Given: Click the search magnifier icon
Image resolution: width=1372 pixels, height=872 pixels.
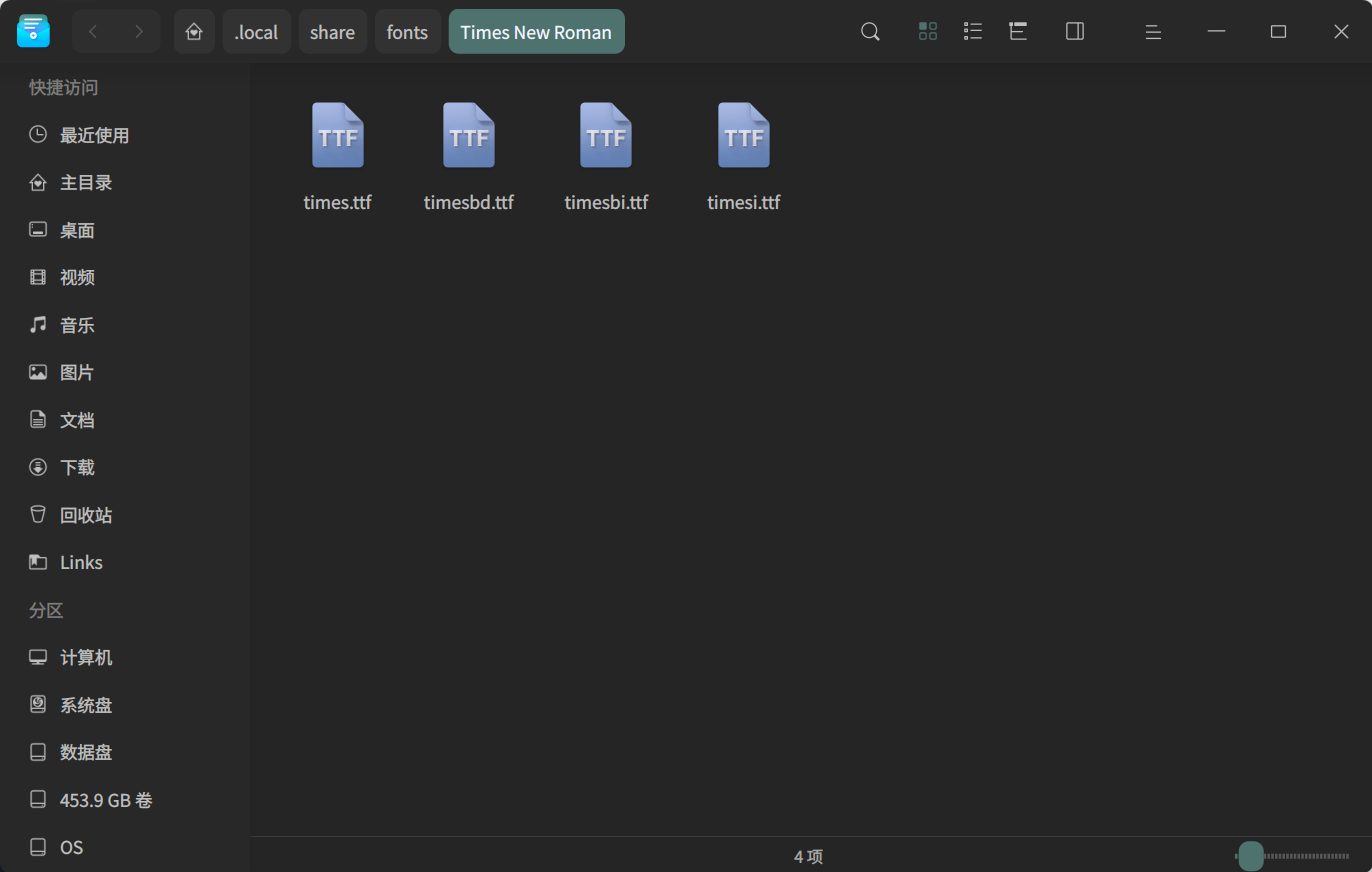Looking at the screenshot, I should pyautogui.click(x=870, y=32).
